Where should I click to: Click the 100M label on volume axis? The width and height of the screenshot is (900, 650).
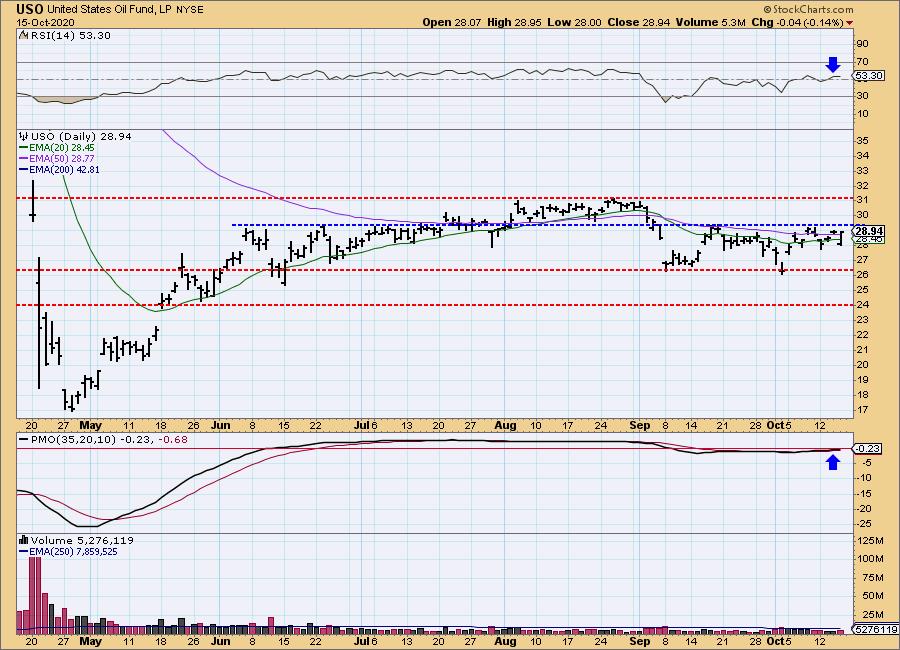(871, 559)
